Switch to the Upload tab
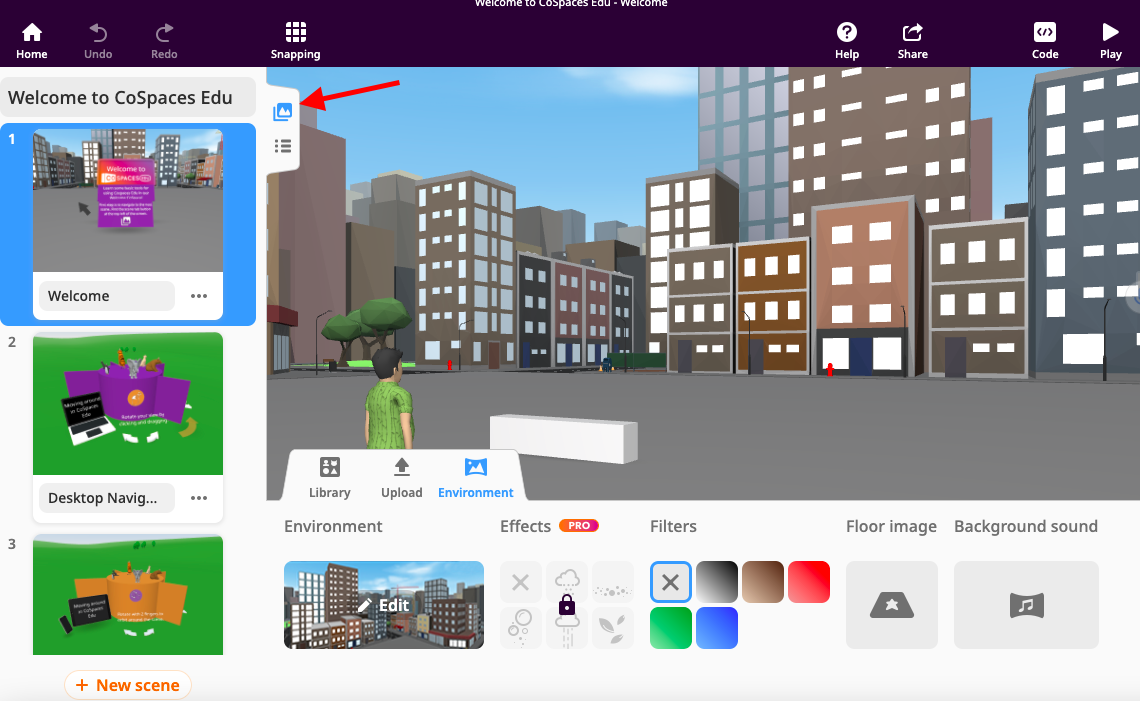The height and width of the screenshot is (701, 1140). pos(401,478)
